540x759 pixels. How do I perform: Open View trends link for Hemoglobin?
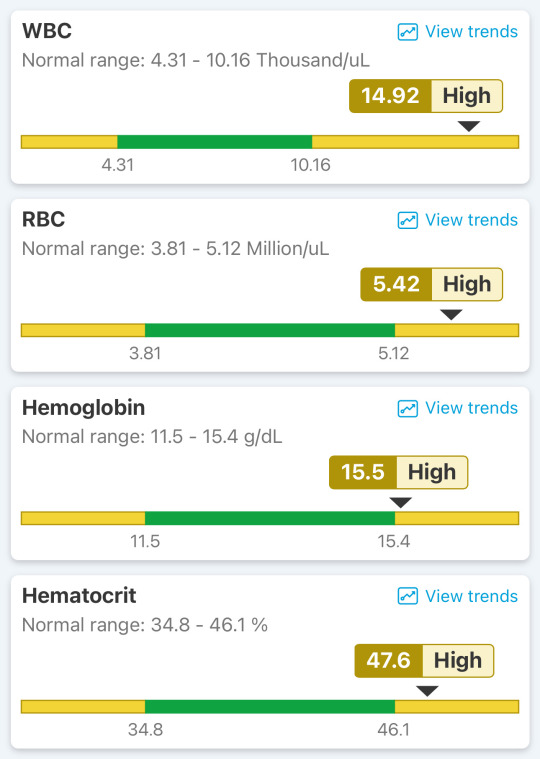[x=471, y=408]
